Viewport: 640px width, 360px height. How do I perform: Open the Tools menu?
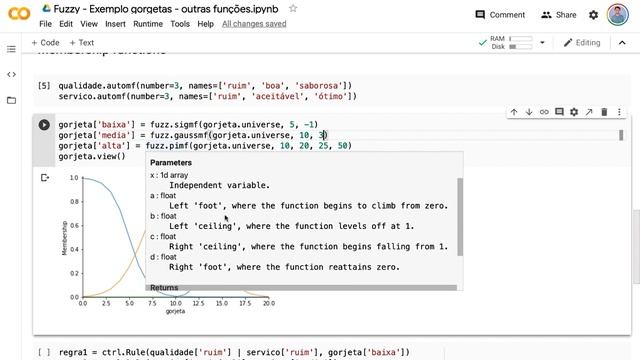180,24
